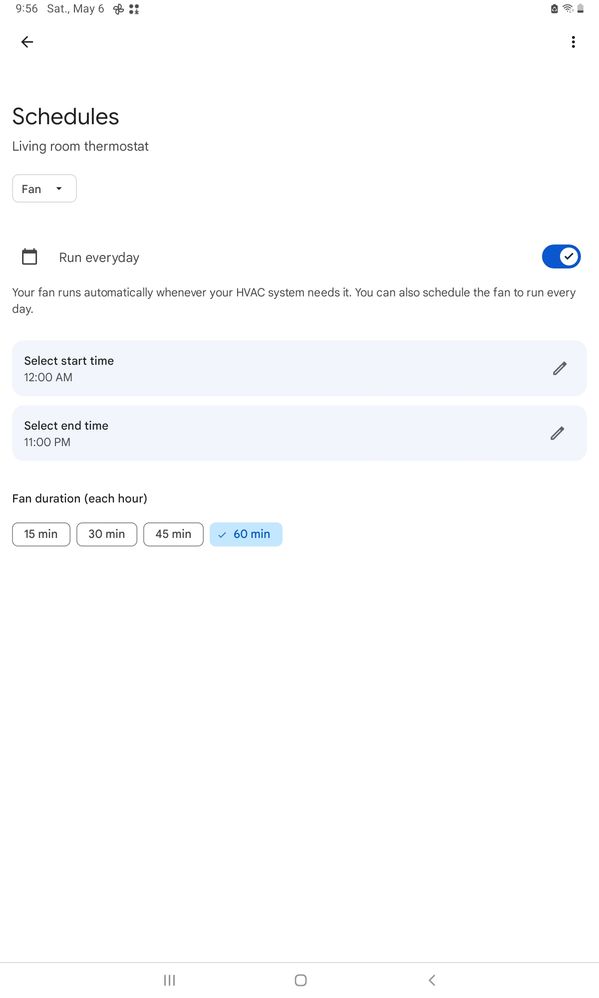599x998 pixels.
Task: Select the 15 min fan duration
Action: point(41,534)
